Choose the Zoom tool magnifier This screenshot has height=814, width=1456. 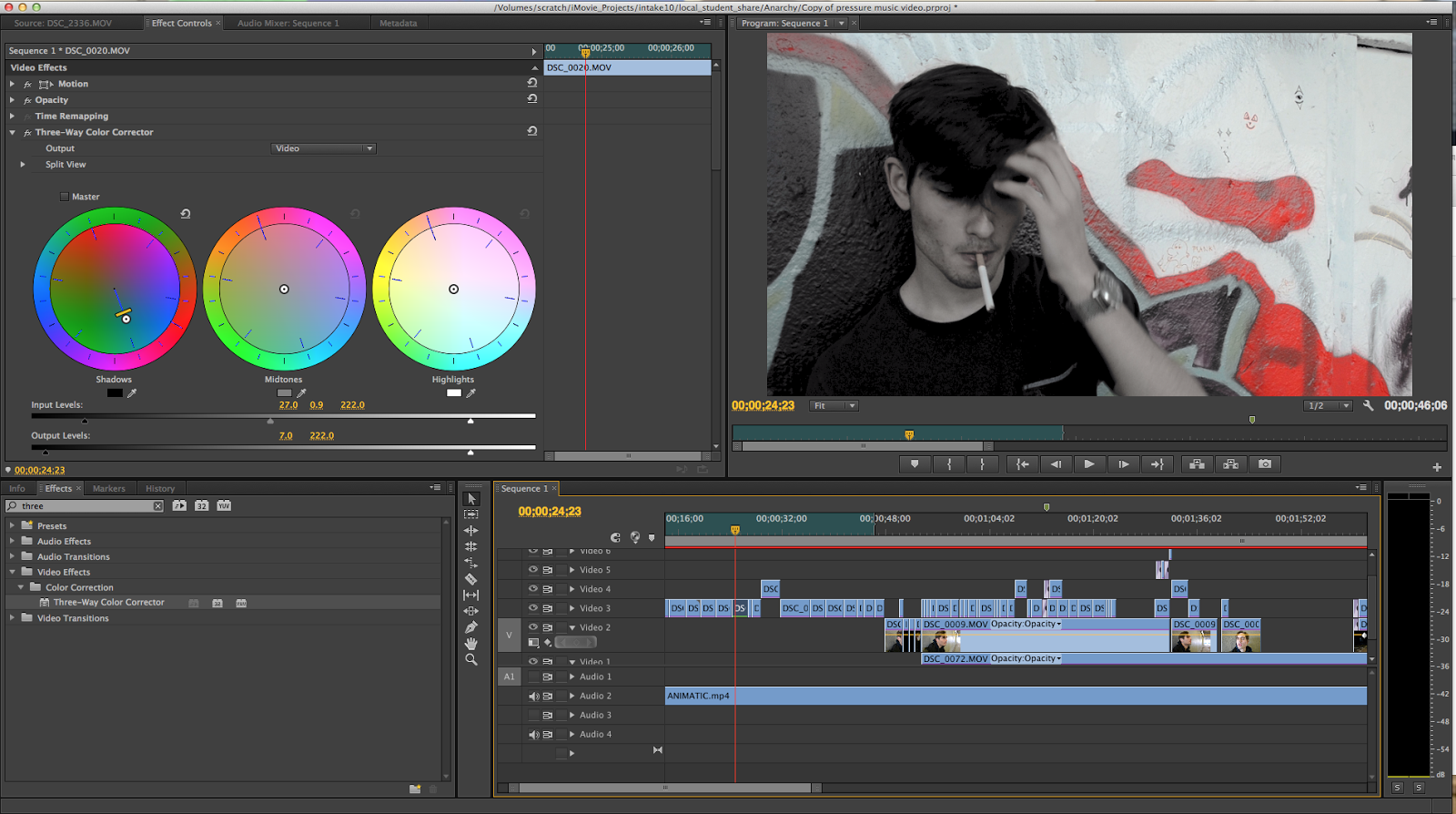point(470,659)
